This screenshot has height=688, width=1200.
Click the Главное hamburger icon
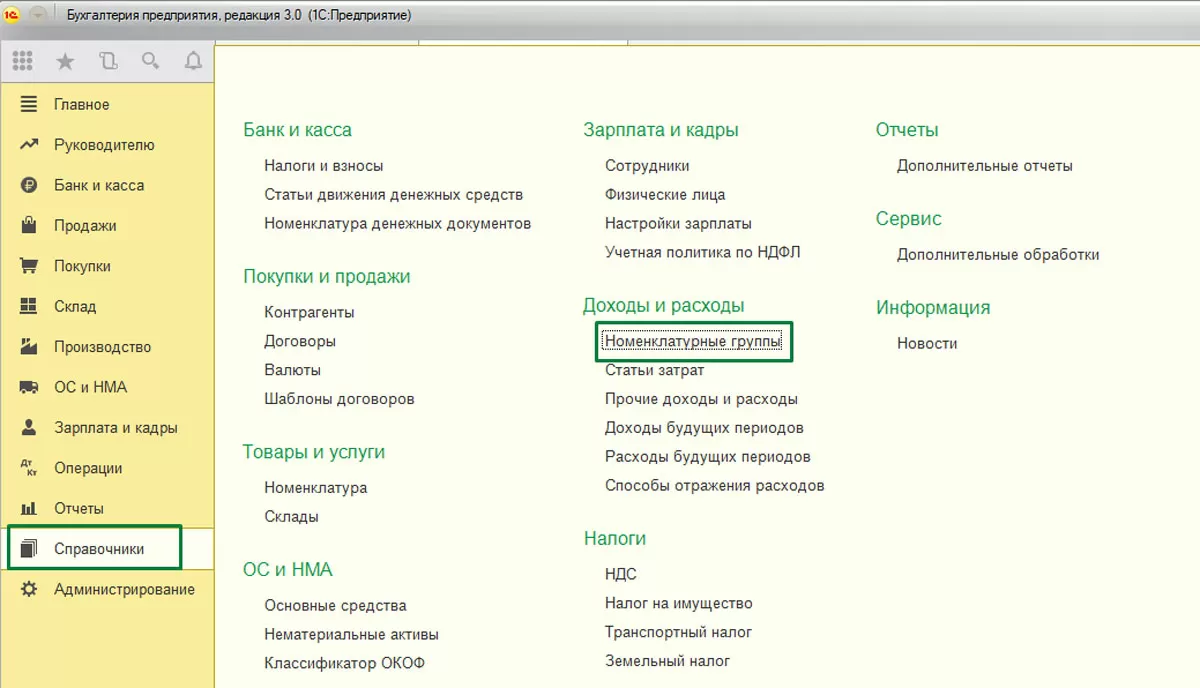29,104
